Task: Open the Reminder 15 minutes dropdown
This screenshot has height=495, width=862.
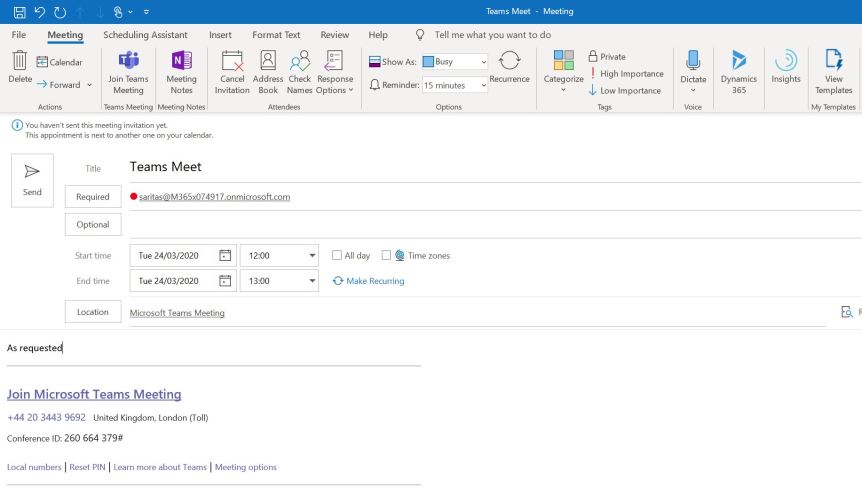Action: (x=484, y=86)
